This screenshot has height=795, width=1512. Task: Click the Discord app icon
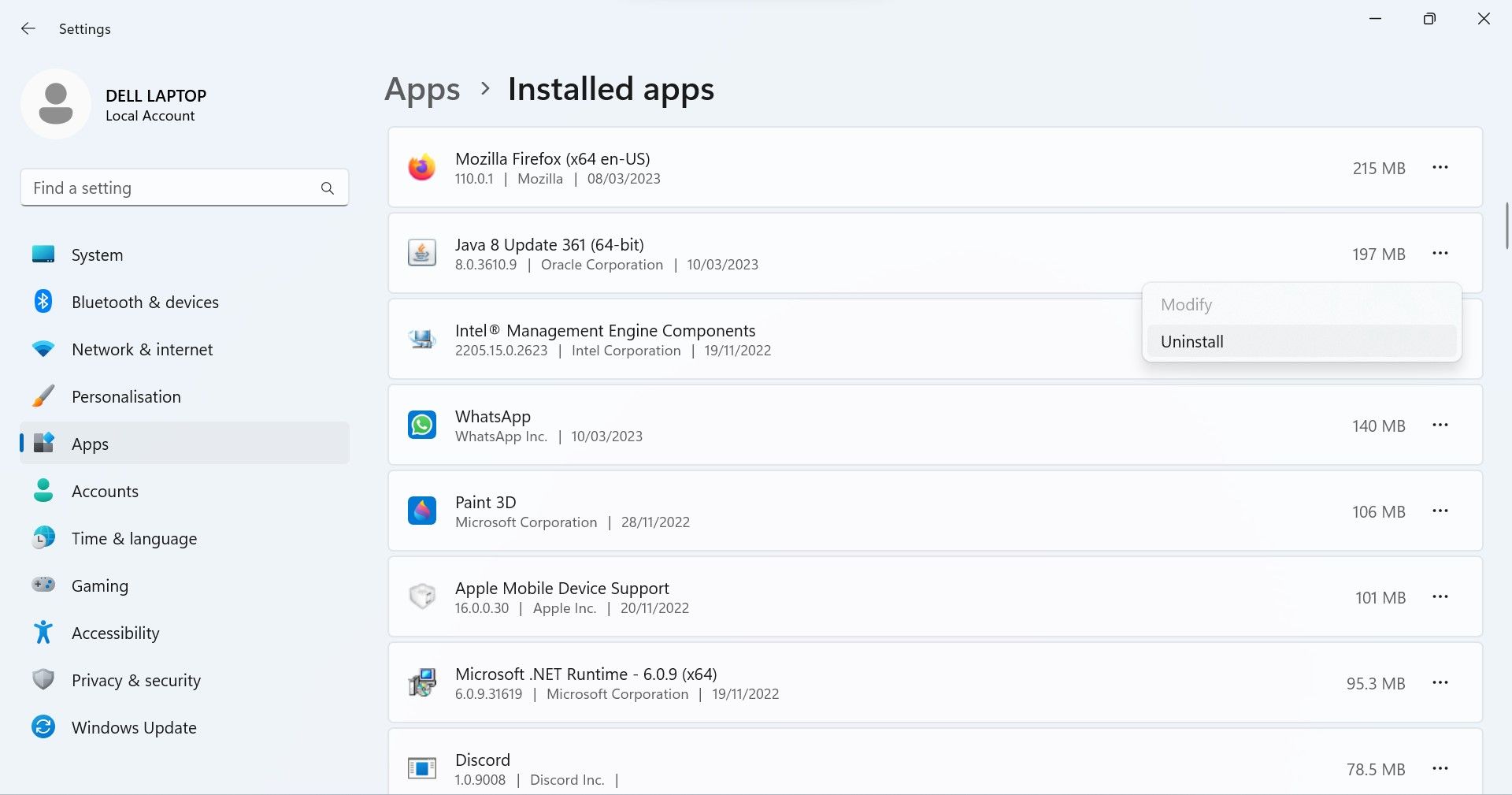click(x=422, y=768)
